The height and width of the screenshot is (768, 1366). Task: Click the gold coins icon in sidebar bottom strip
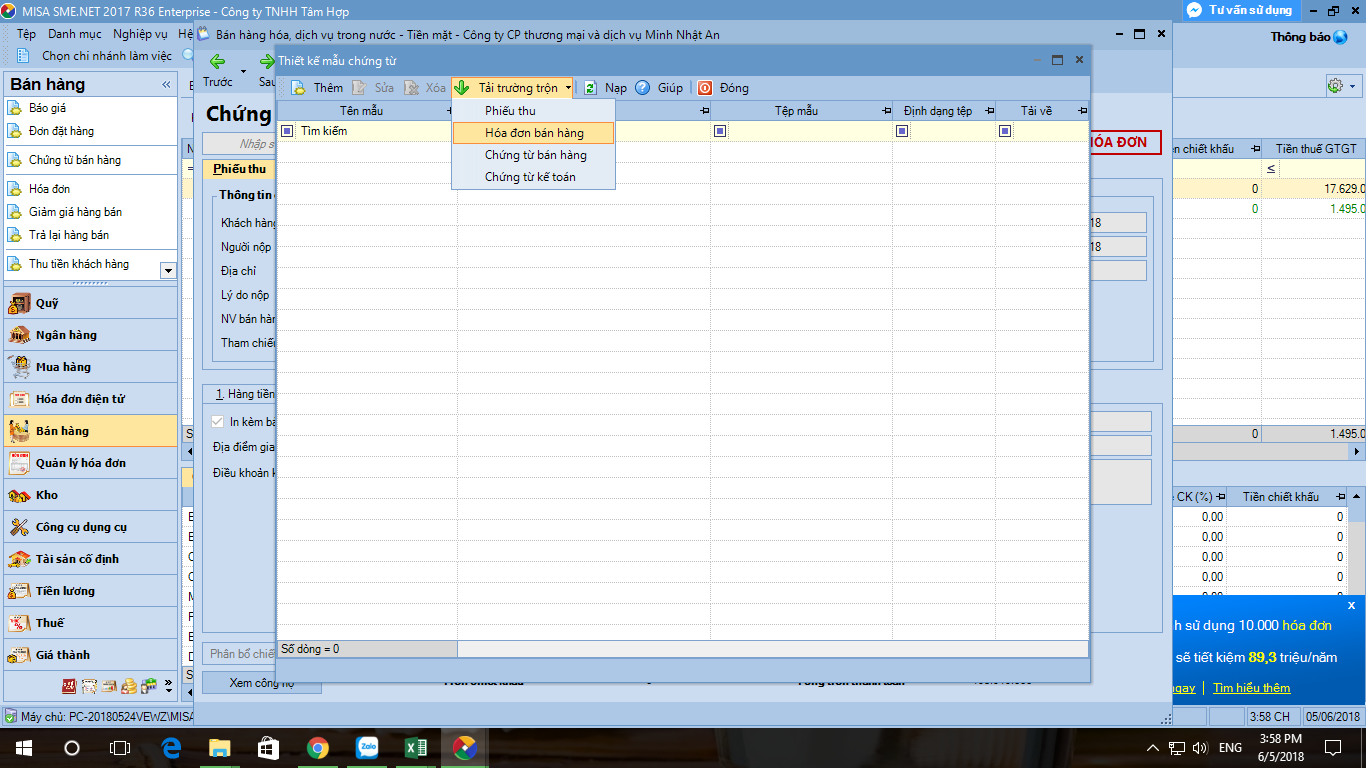coord(129,686)
